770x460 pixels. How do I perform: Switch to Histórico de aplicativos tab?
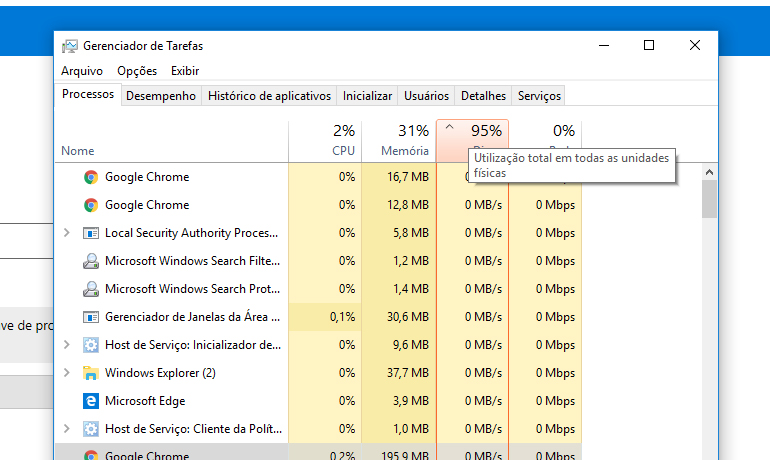click(269, 96)
